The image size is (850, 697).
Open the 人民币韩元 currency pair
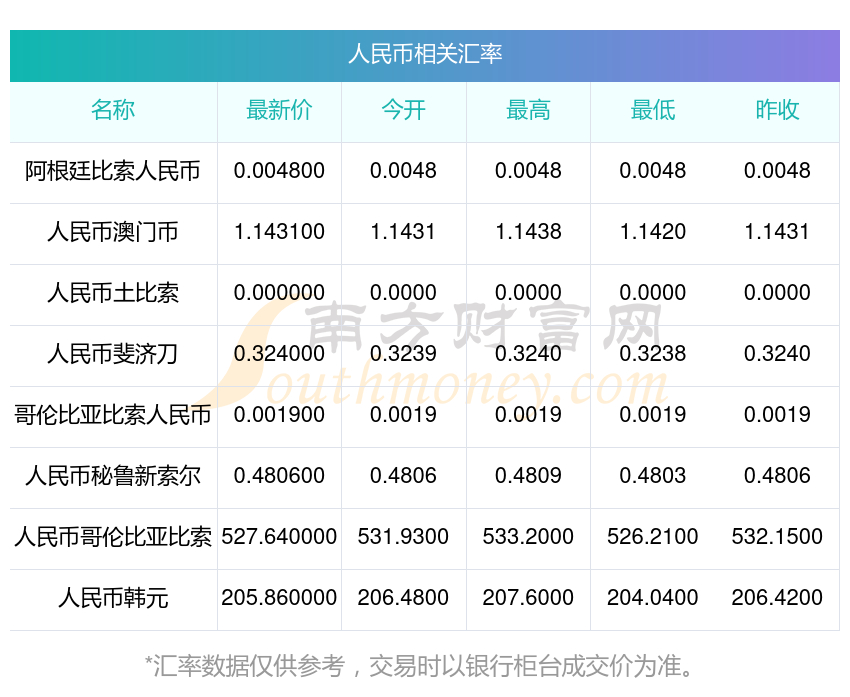tap(113, 599)
